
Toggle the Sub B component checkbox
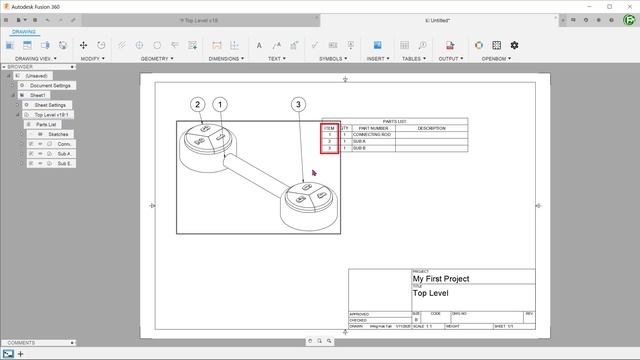click(31, 164)
